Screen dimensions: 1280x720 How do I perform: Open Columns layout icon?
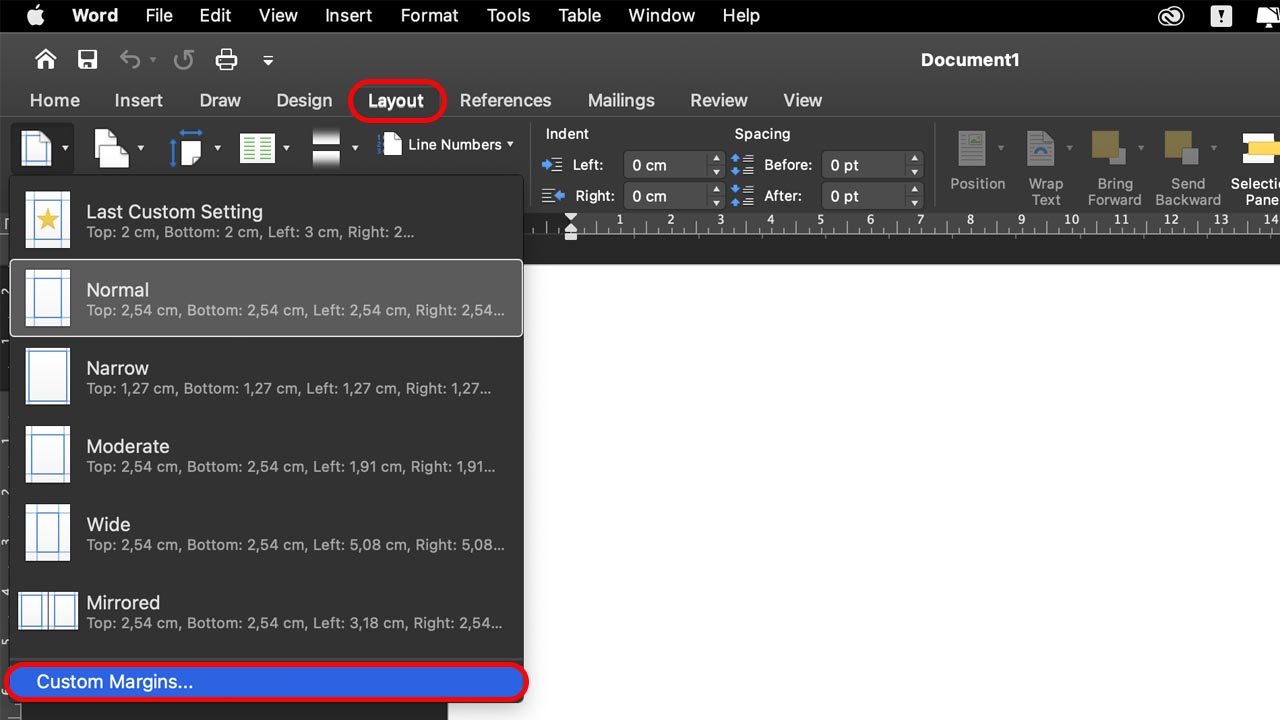click(x=257, y=148)
